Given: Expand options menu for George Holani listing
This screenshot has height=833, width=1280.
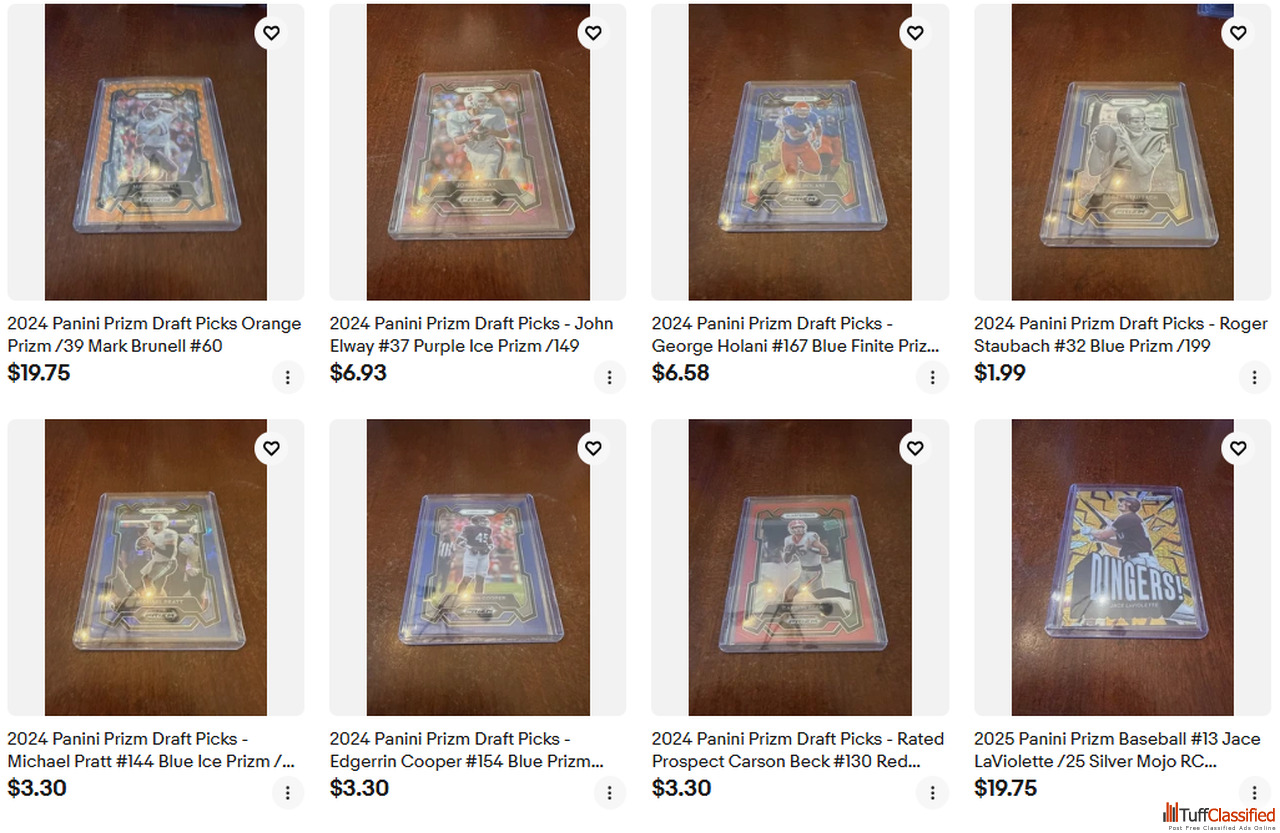Looking at the screenshot, I should [x=932, y=377].
